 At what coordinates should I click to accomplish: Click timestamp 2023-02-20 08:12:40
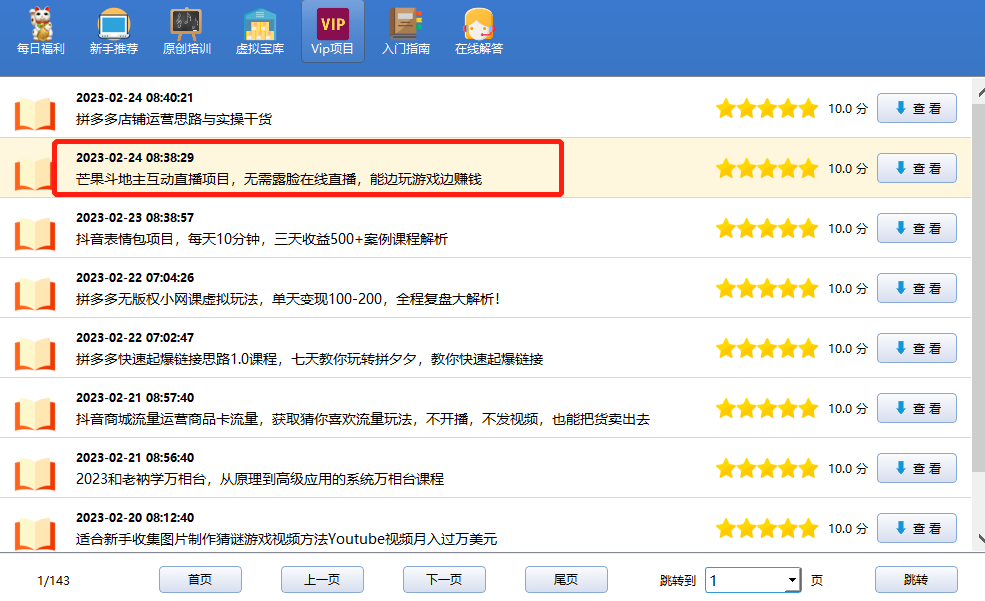coord(134,517)
